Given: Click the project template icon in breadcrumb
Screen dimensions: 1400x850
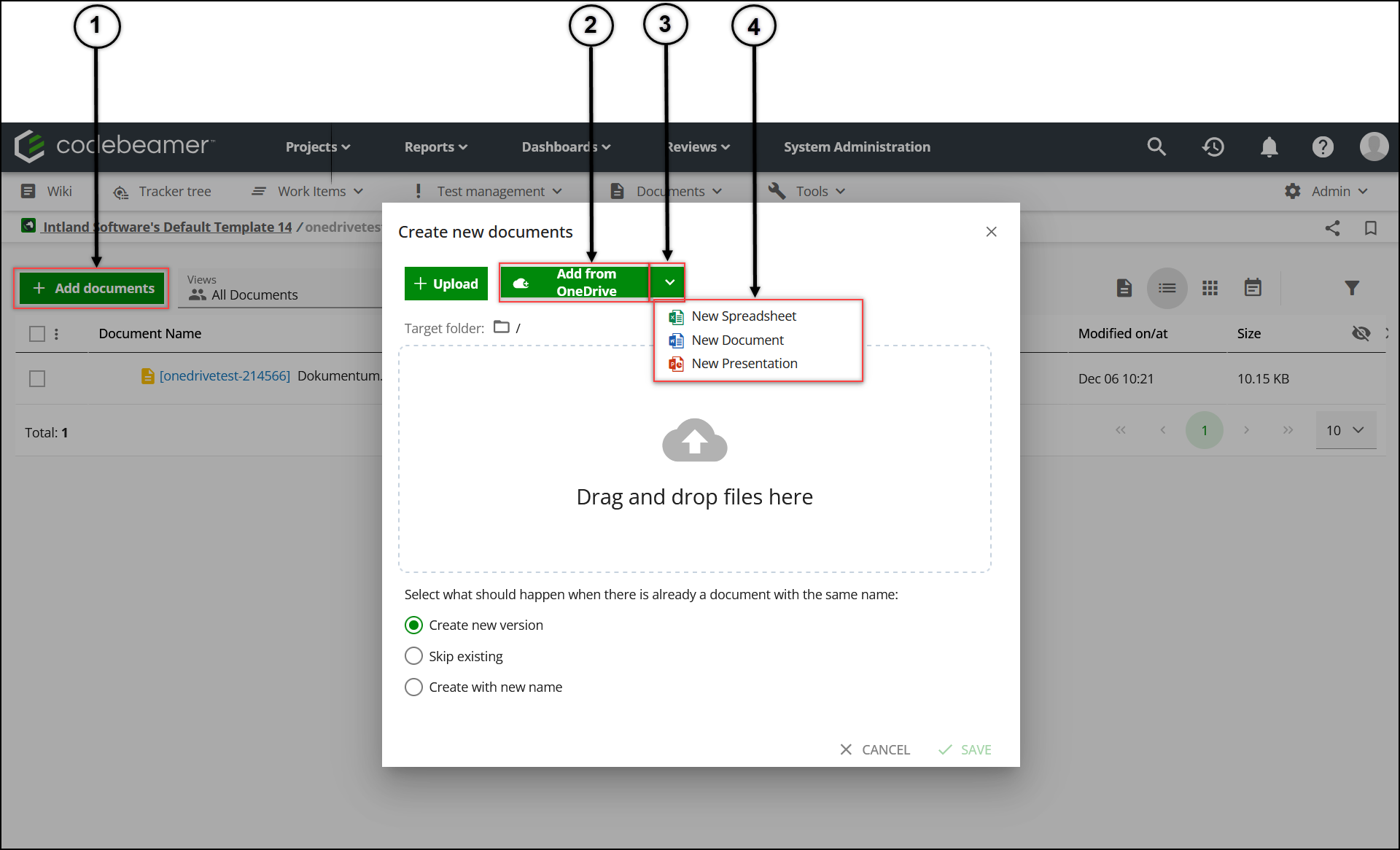Looking at the screenshot, I should 28,226.
